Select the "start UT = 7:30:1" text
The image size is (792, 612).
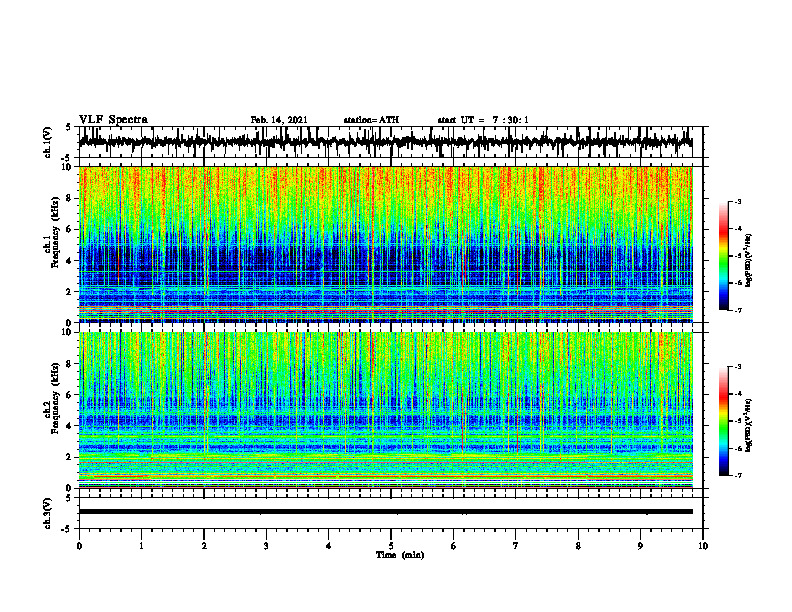[x=483, y=120]
